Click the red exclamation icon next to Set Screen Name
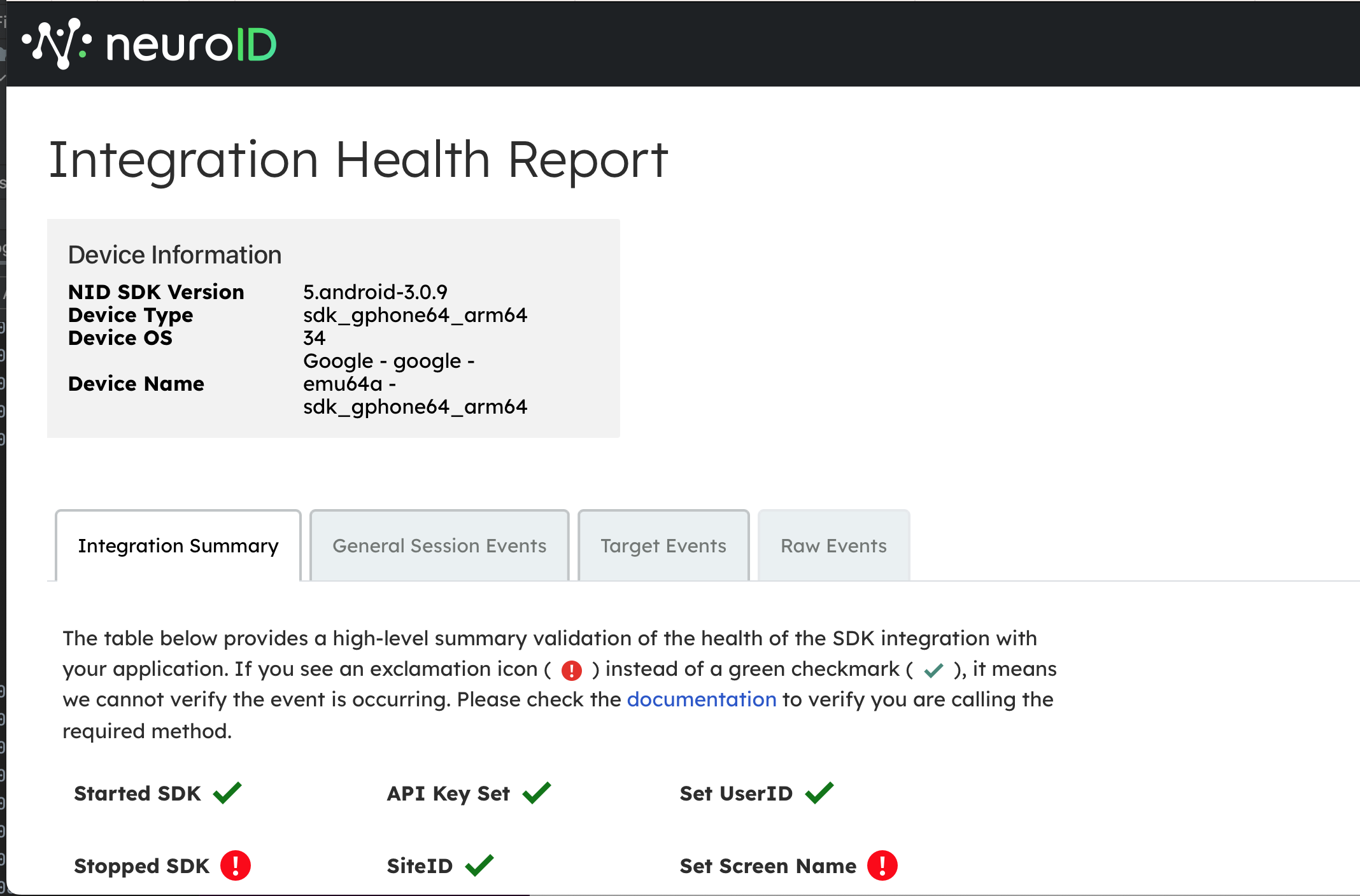The image size is (1360, 896). (882, 865)
